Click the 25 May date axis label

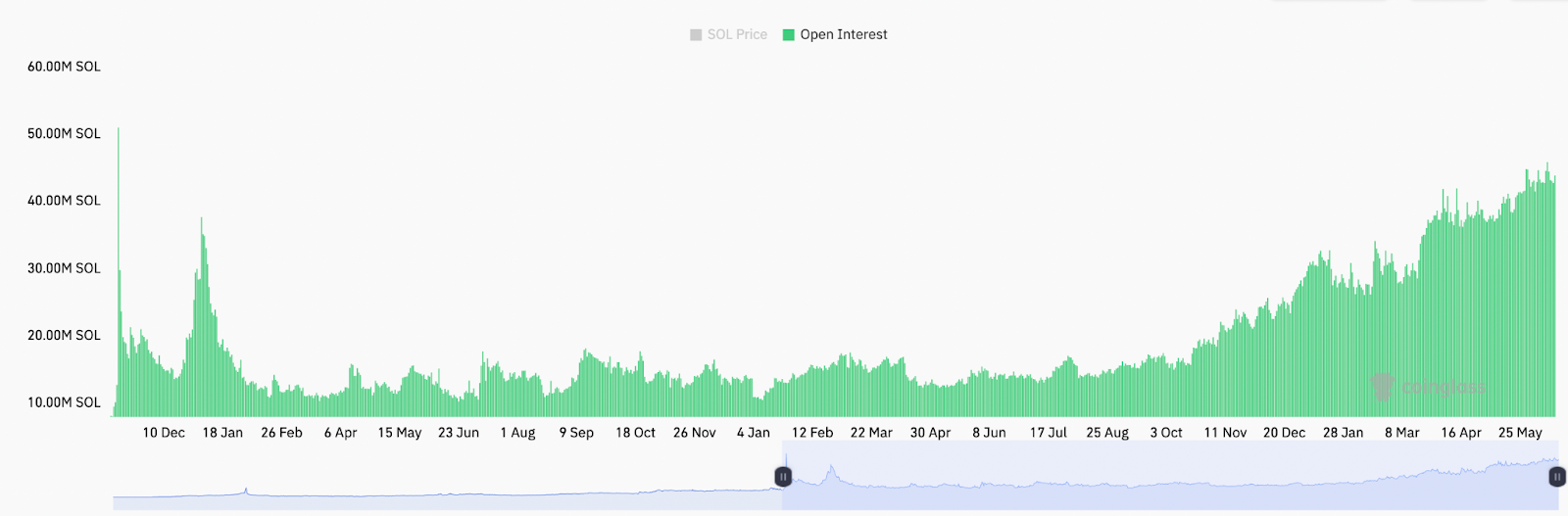pos(1520,433)
